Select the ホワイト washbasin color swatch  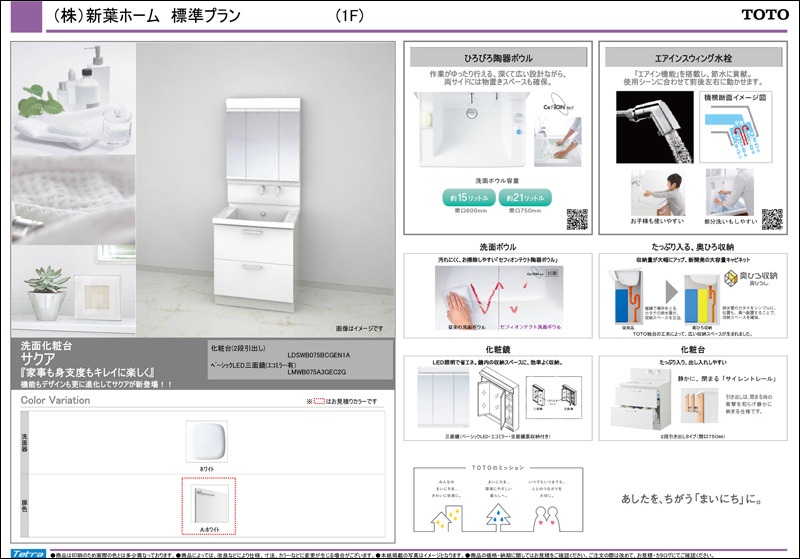click(x=207, y=442)
